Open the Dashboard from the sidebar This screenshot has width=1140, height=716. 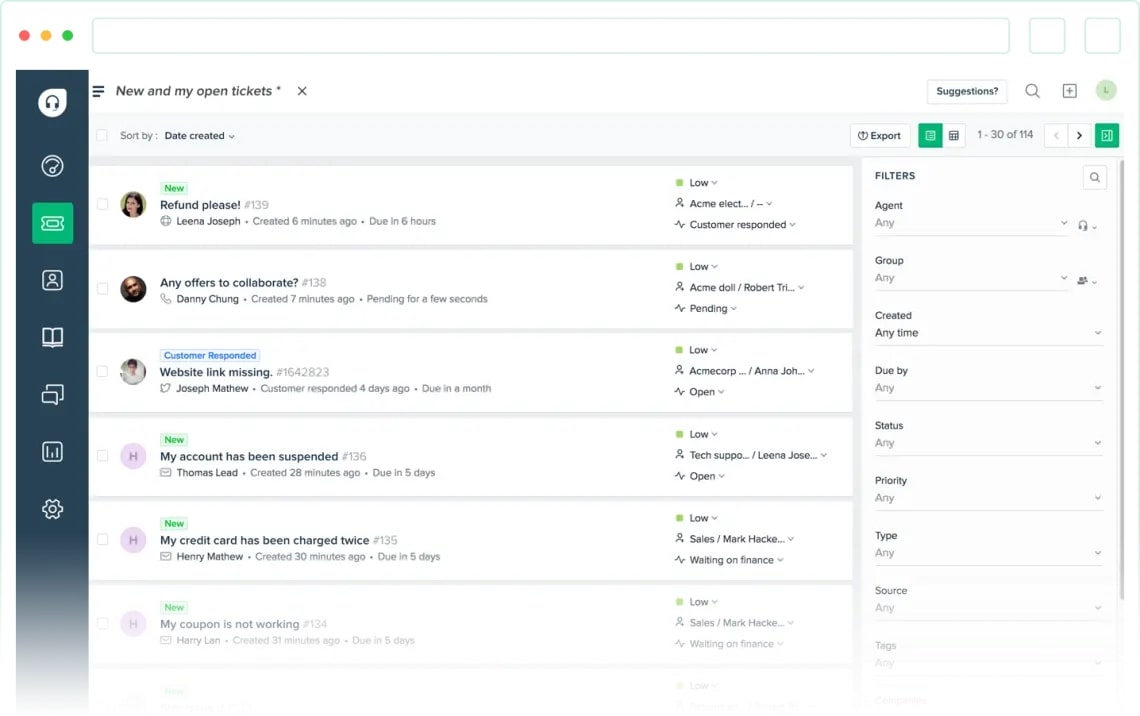coord(51,165)
